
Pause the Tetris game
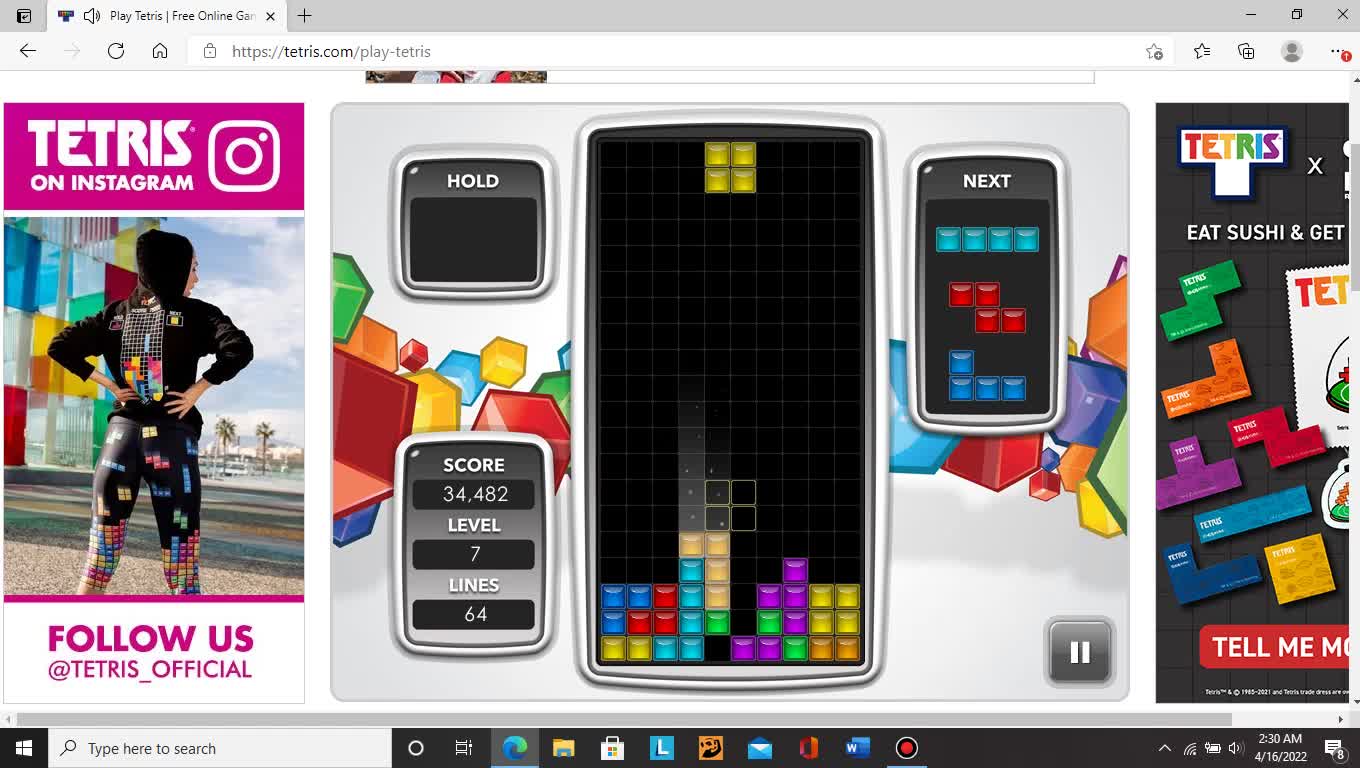[1079, 652]
